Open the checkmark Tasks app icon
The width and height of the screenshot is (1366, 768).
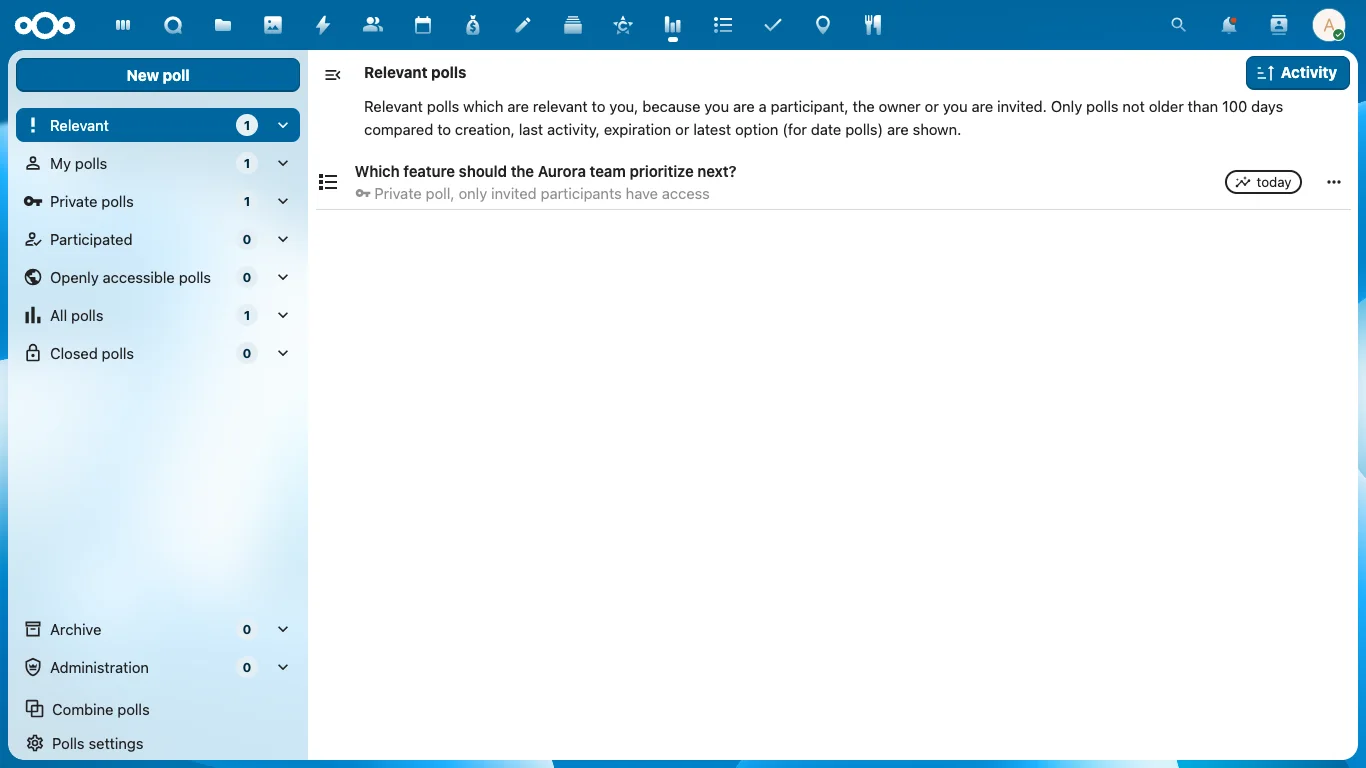click(773, 25)
